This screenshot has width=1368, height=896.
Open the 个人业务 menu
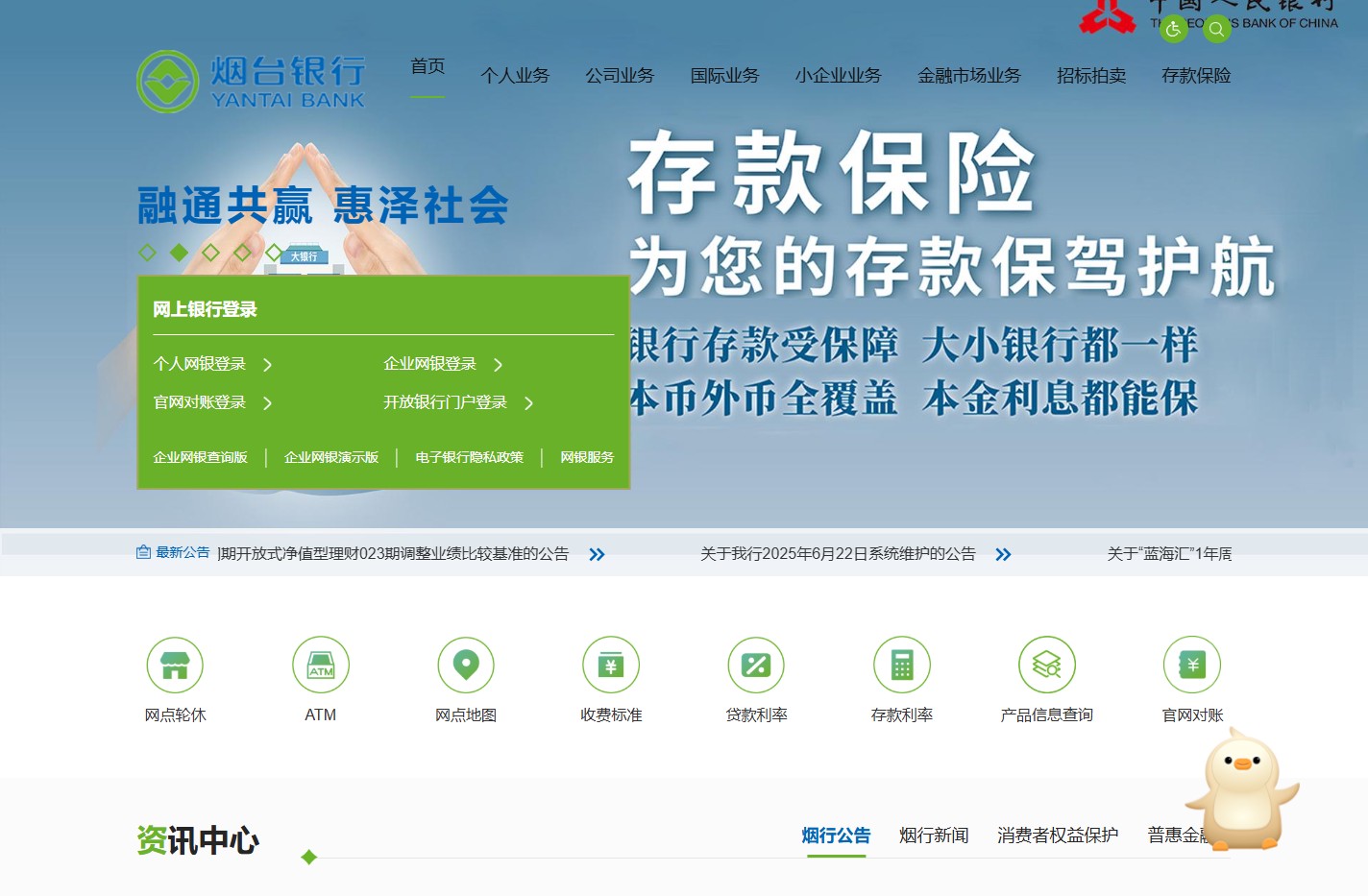click(x=515, y=75)
